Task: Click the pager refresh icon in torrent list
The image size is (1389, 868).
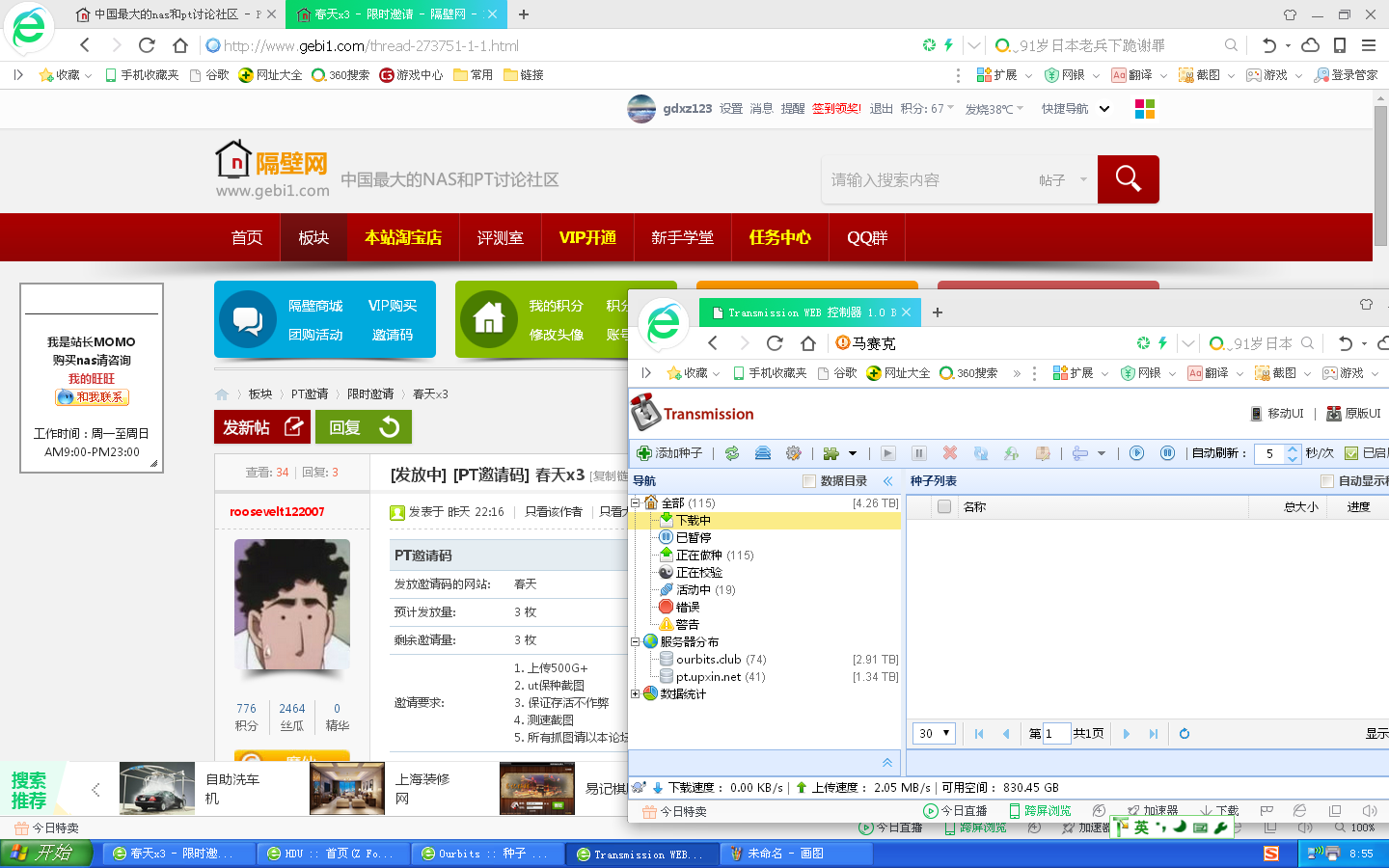Action: [x=1185, y=734]
